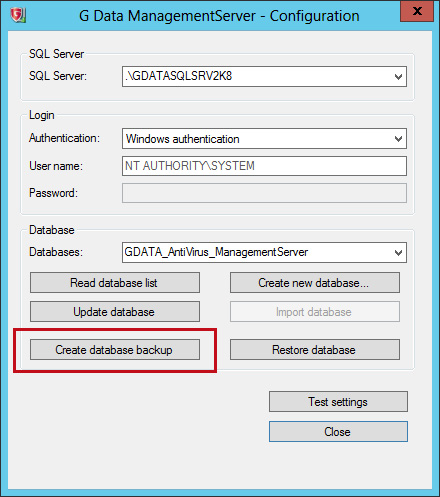Click the Update database button
Screen dimensions: 440x497
(x=115, y=312)
